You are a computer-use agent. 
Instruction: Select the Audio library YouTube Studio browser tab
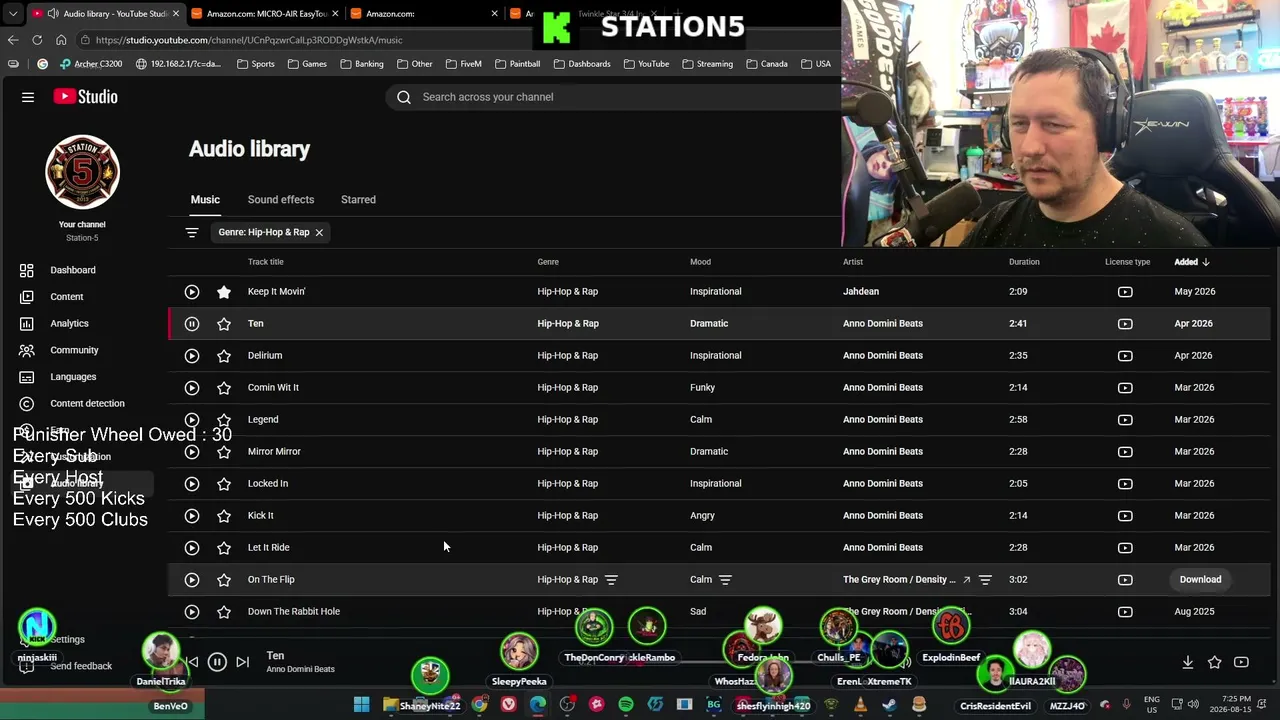106,14
